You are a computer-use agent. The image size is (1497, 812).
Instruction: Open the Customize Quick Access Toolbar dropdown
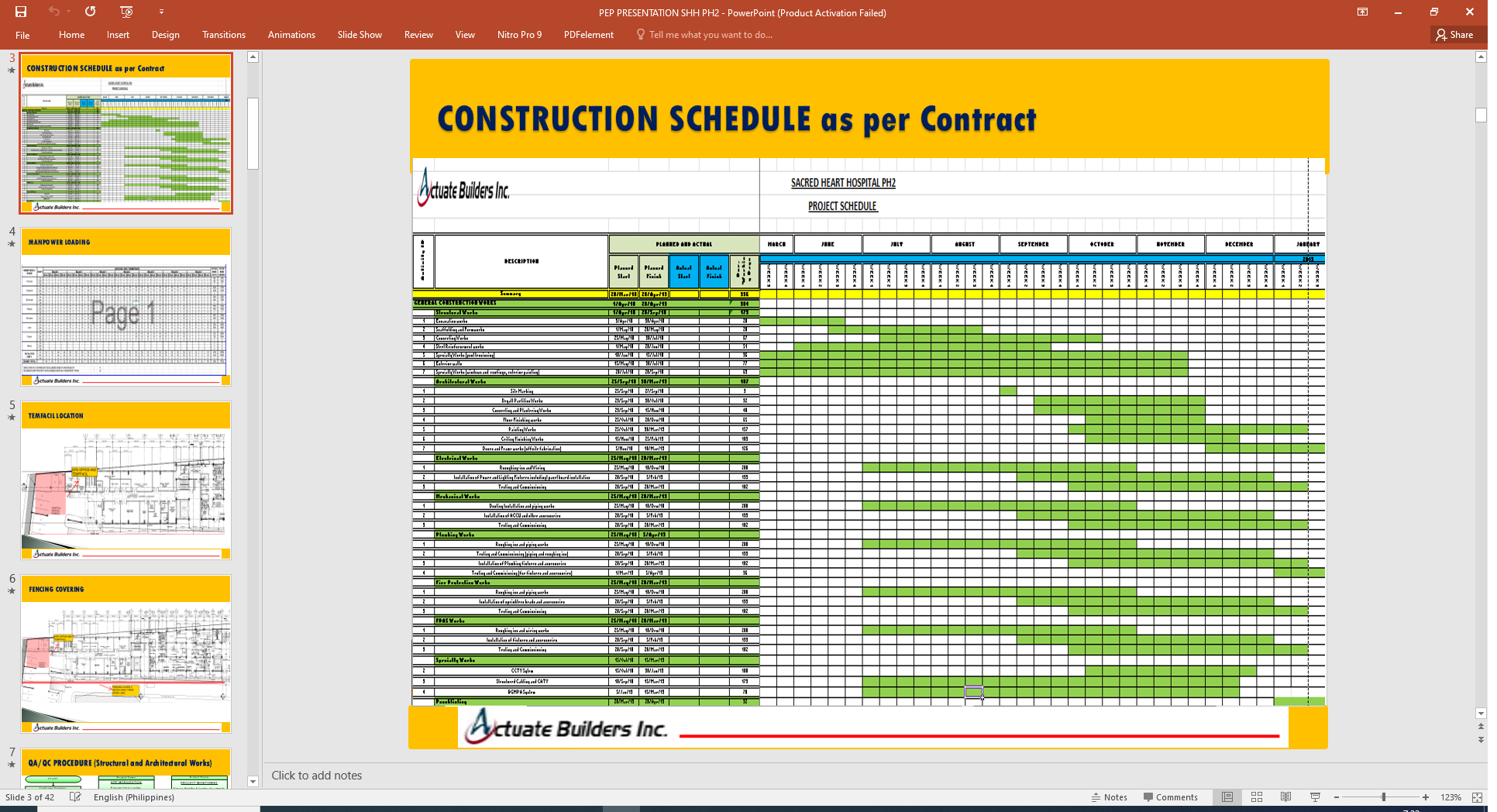(x=161, y=12)
